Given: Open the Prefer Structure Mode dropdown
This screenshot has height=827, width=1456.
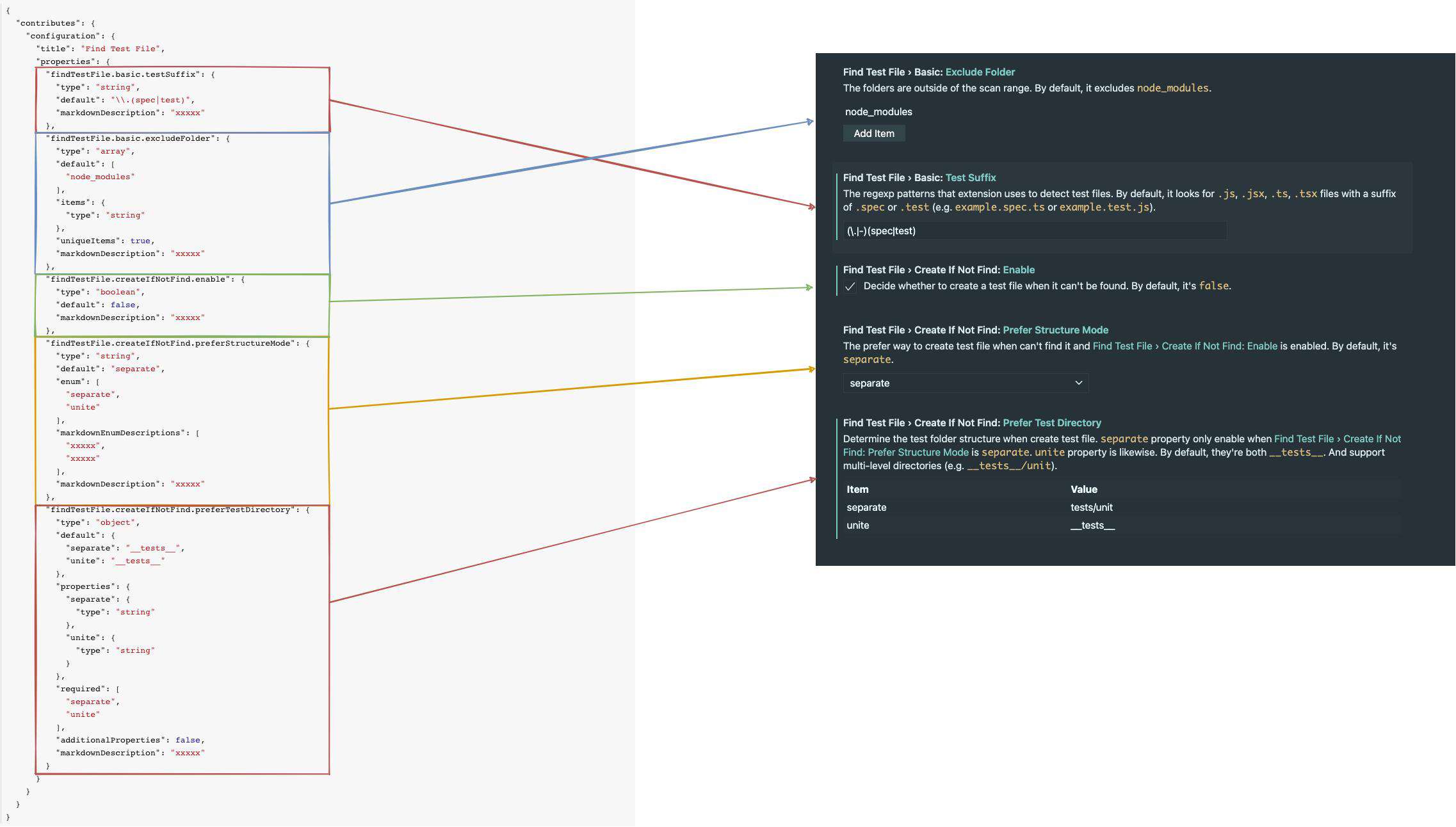Looking at the screenshot, I should point(966,383).
